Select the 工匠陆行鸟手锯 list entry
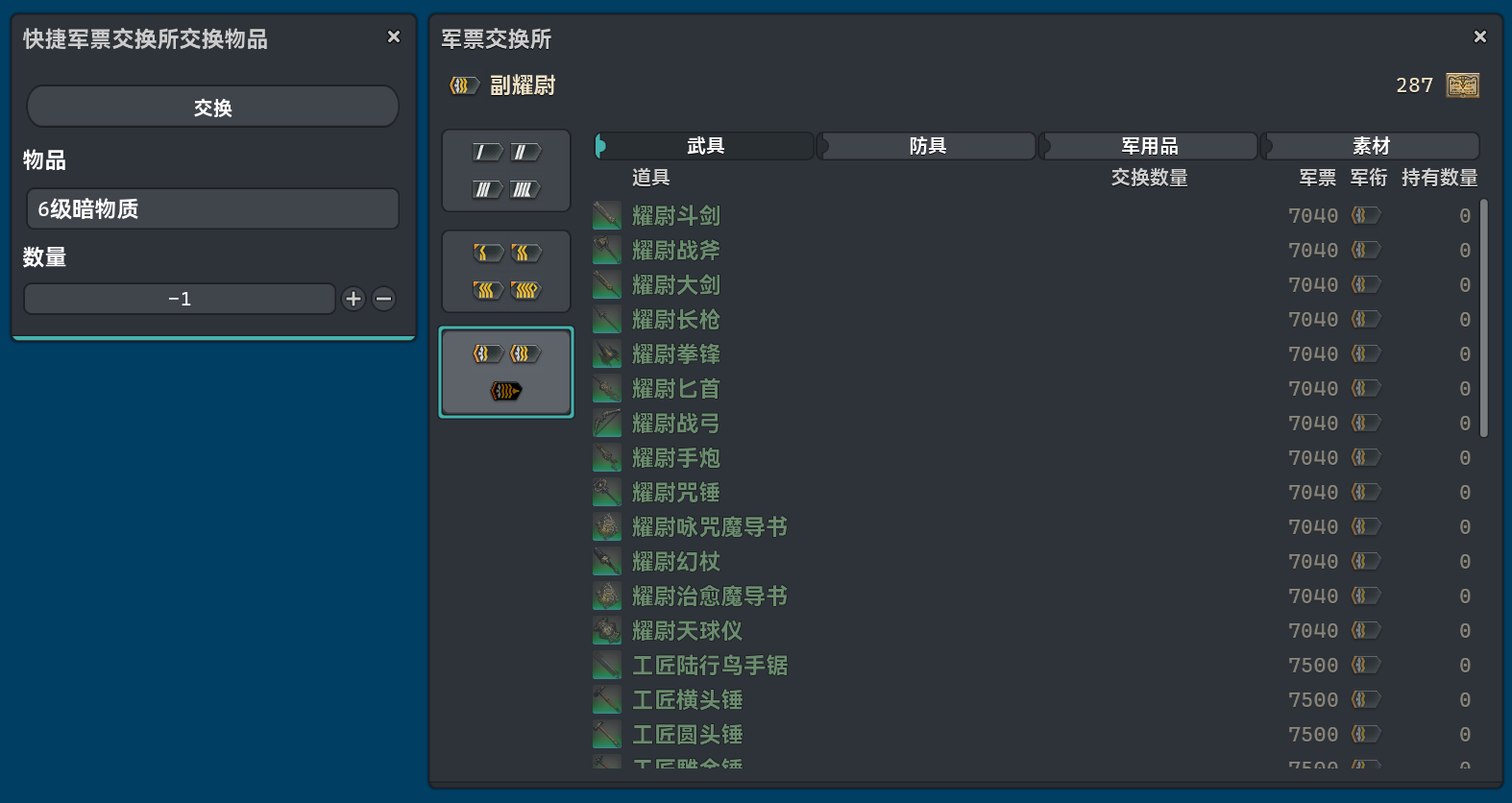1512x803 pixels. pyautogui.click(x=710, y=666)
